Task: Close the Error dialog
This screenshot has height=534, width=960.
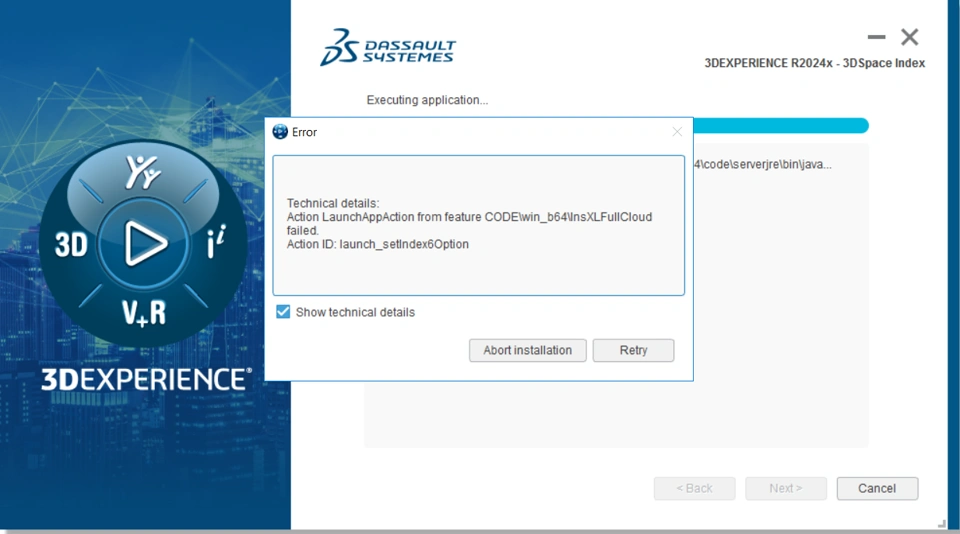Action: click(677, 132)
